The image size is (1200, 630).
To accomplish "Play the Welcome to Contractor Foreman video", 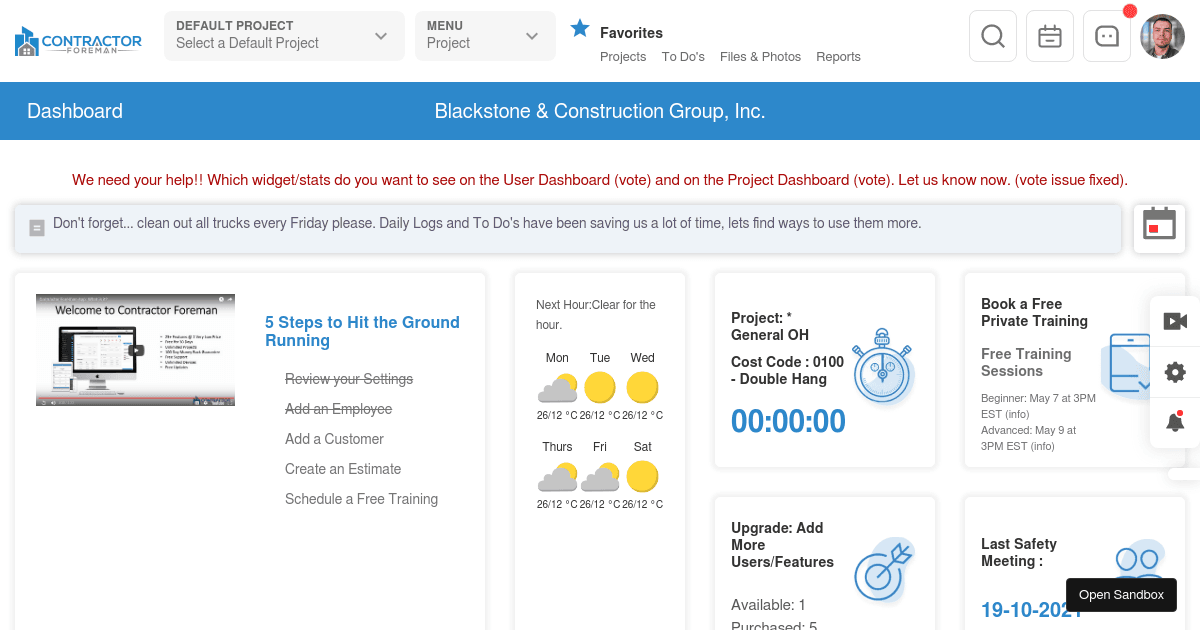I will pos(136,350).
